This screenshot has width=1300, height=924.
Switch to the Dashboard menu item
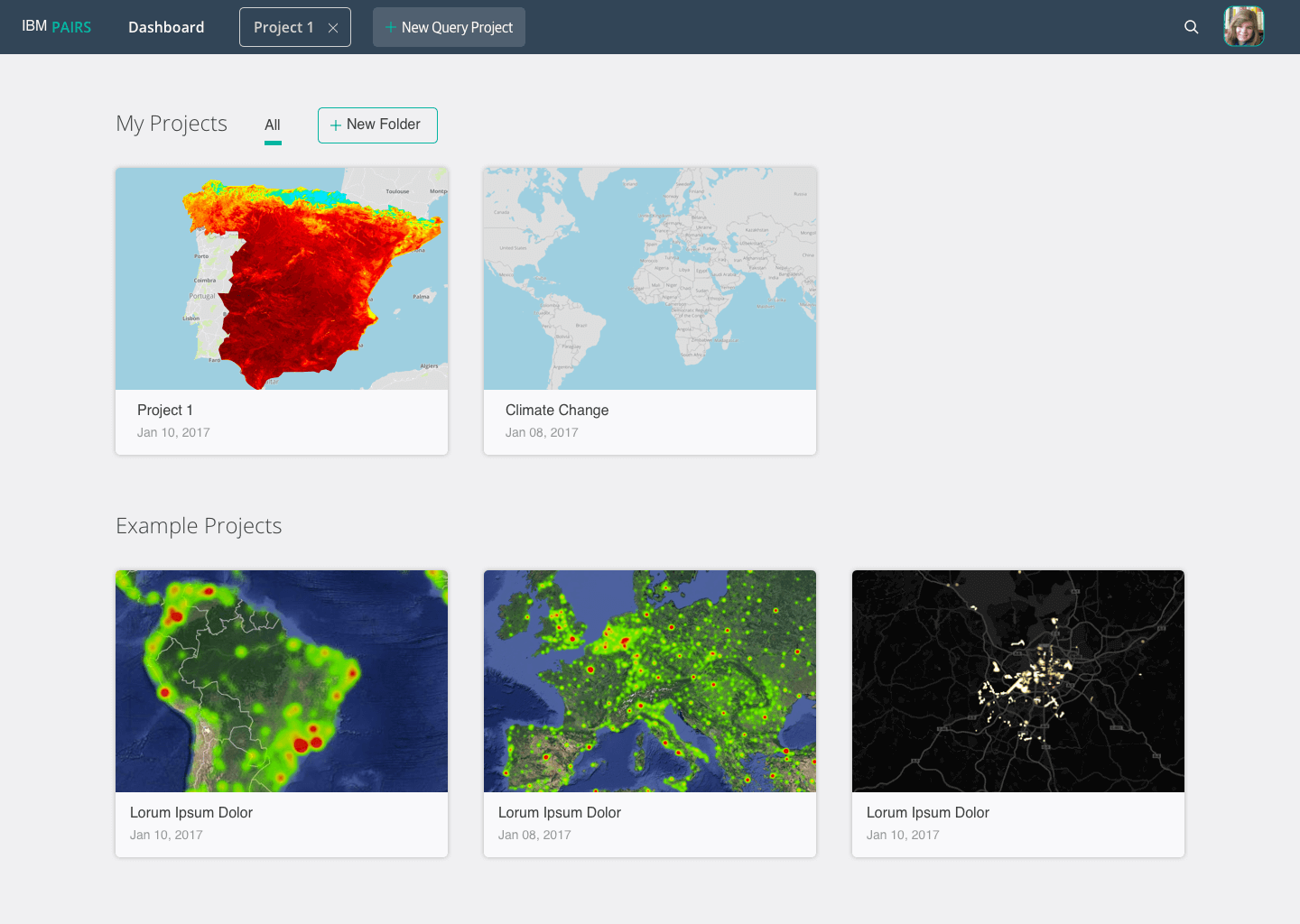(x=166, y=27)
